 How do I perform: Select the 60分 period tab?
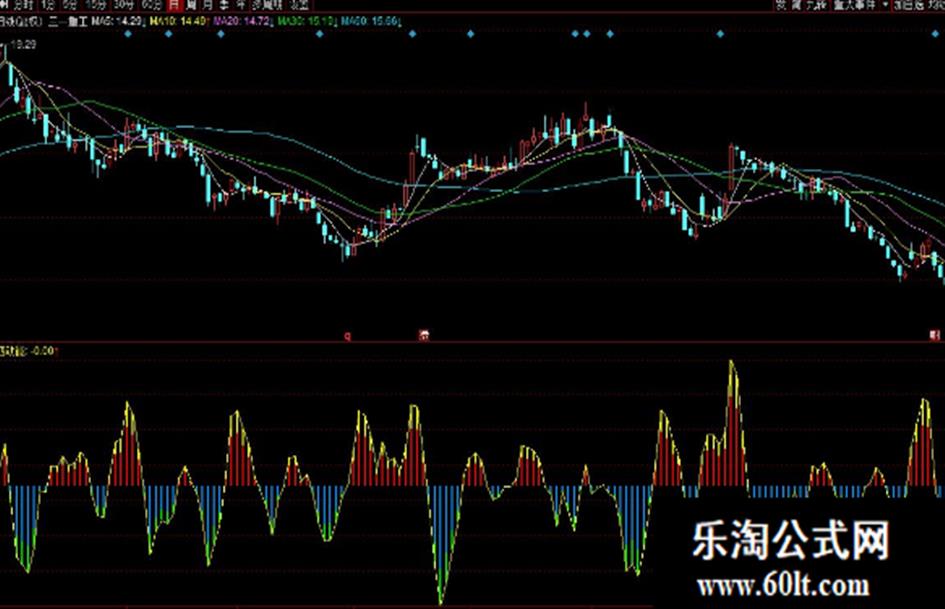(151, 5)
